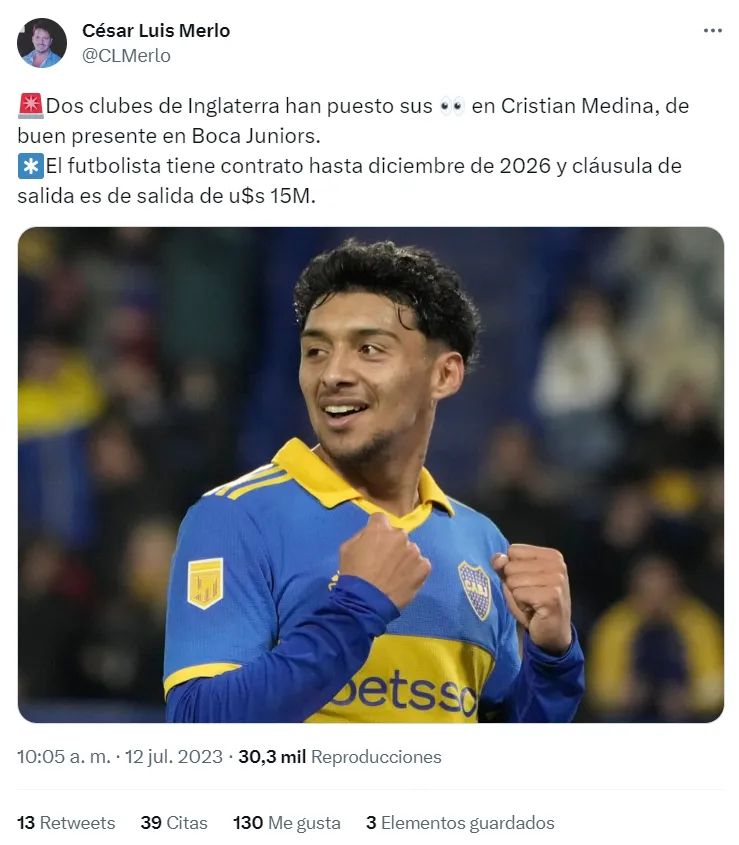Click the Boca Juniors crest on jersey
739x845 pixels.
(475, 590)
